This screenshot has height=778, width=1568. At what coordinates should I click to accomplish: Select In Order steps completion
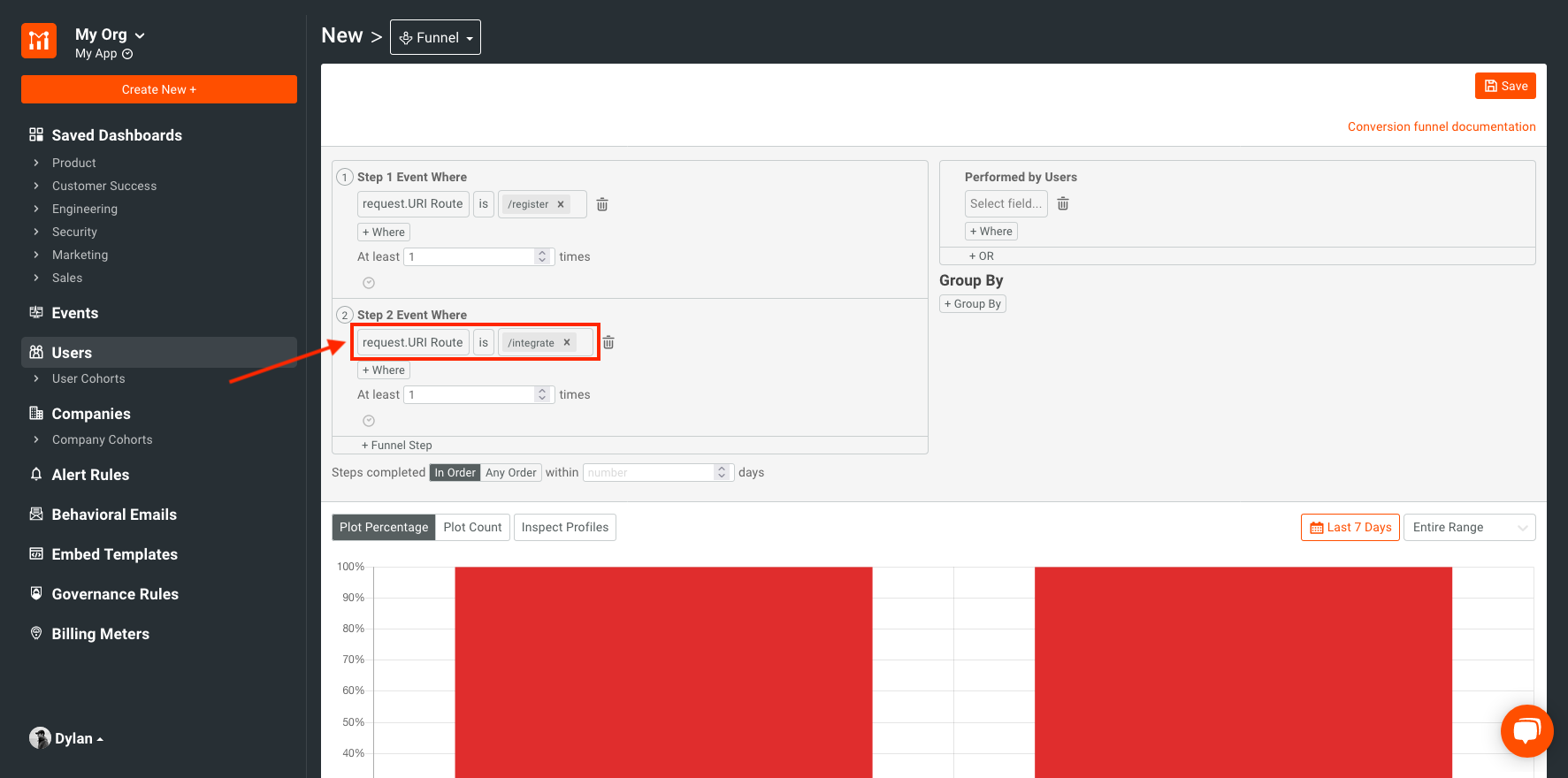(455, 473)
